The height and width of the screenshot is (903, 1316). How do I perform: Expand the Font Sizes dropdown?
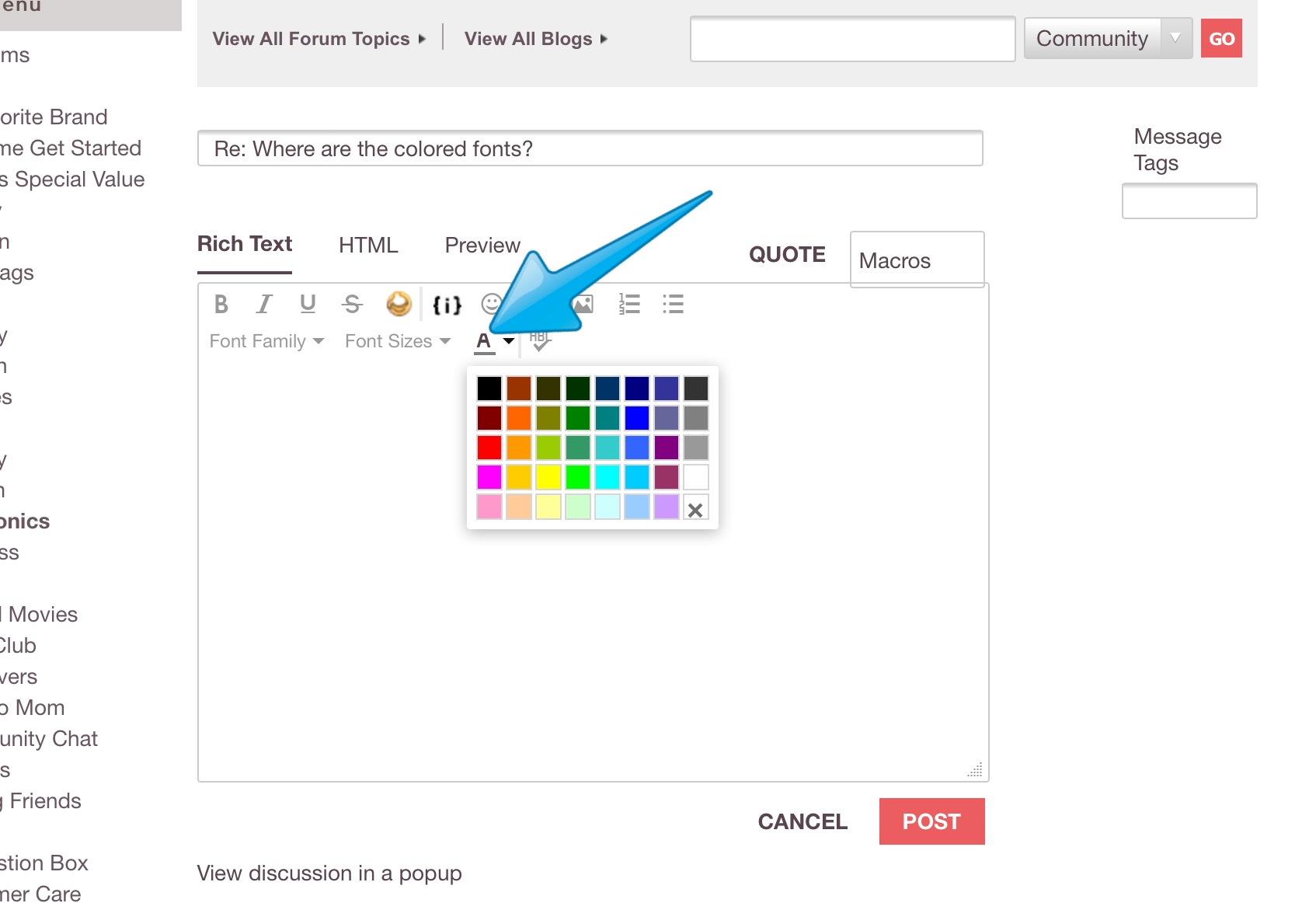397,341
